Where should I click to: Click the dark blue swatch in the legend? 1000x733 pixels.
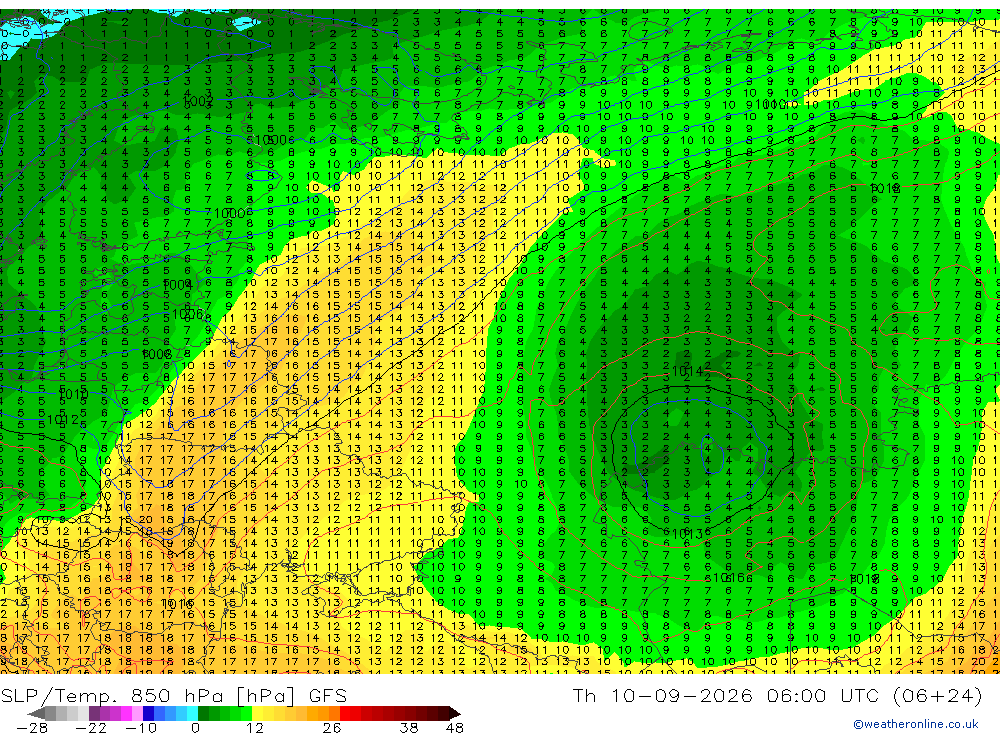(149, 713)
